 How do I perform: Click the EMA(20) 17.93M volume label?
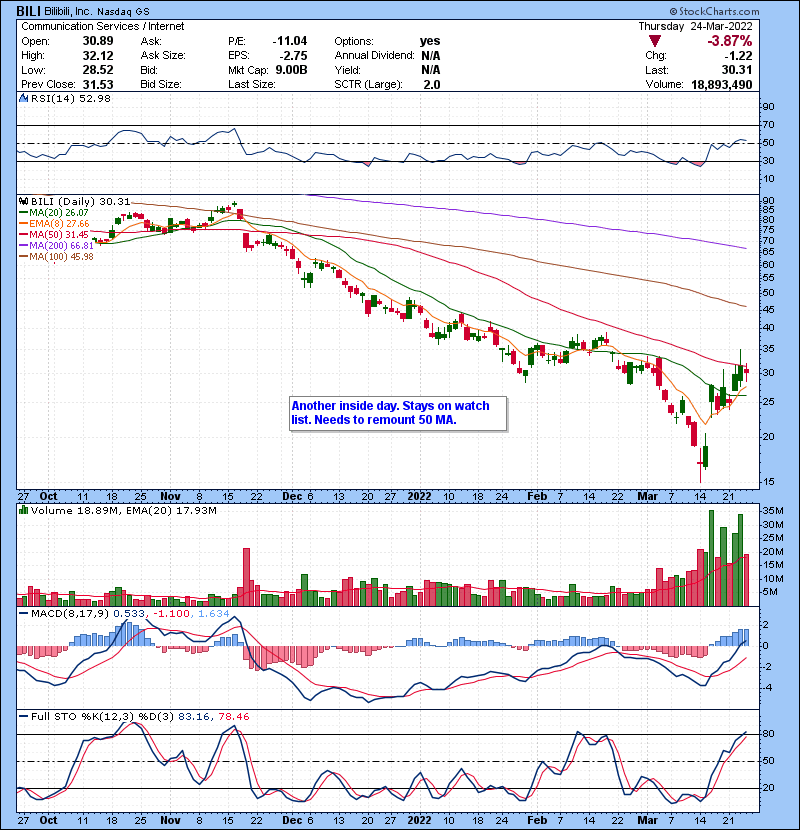point(171,510)
